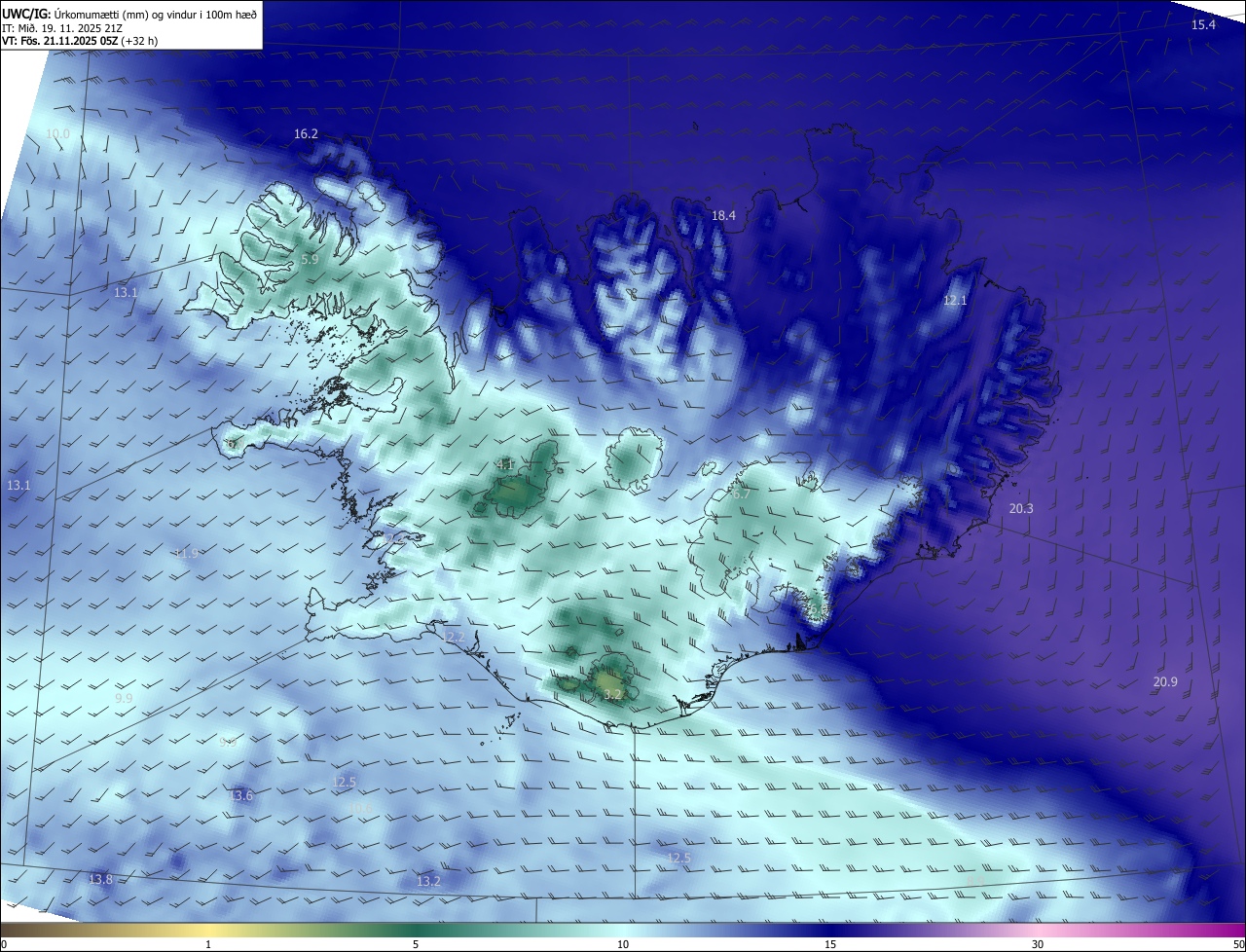Click the 15 tick on the color scale
The height and width of the screenshot is (952, 1246).
coord(830,944)
